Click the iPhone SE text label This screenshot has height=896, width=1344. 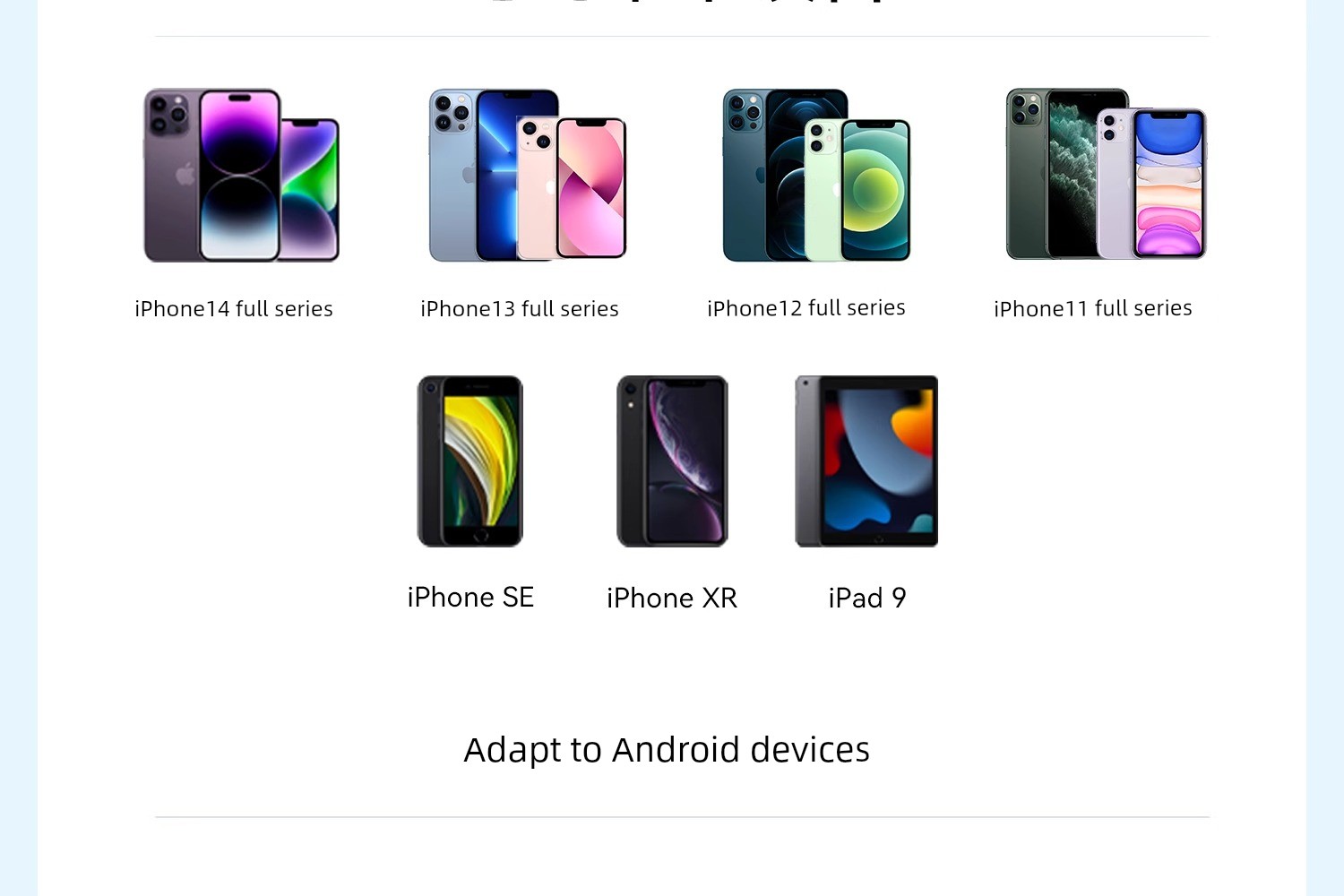(x=470, y=598)
